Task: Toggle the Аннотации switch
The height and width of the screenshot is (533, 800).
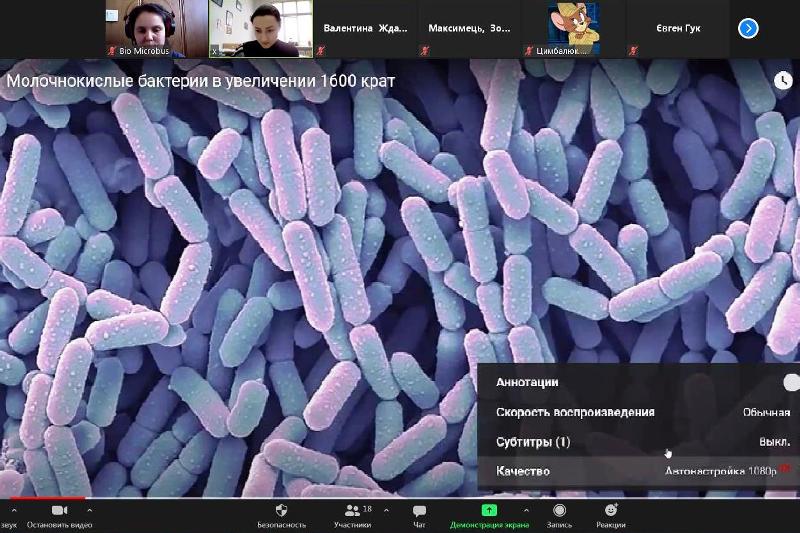Action: (791, 383)
